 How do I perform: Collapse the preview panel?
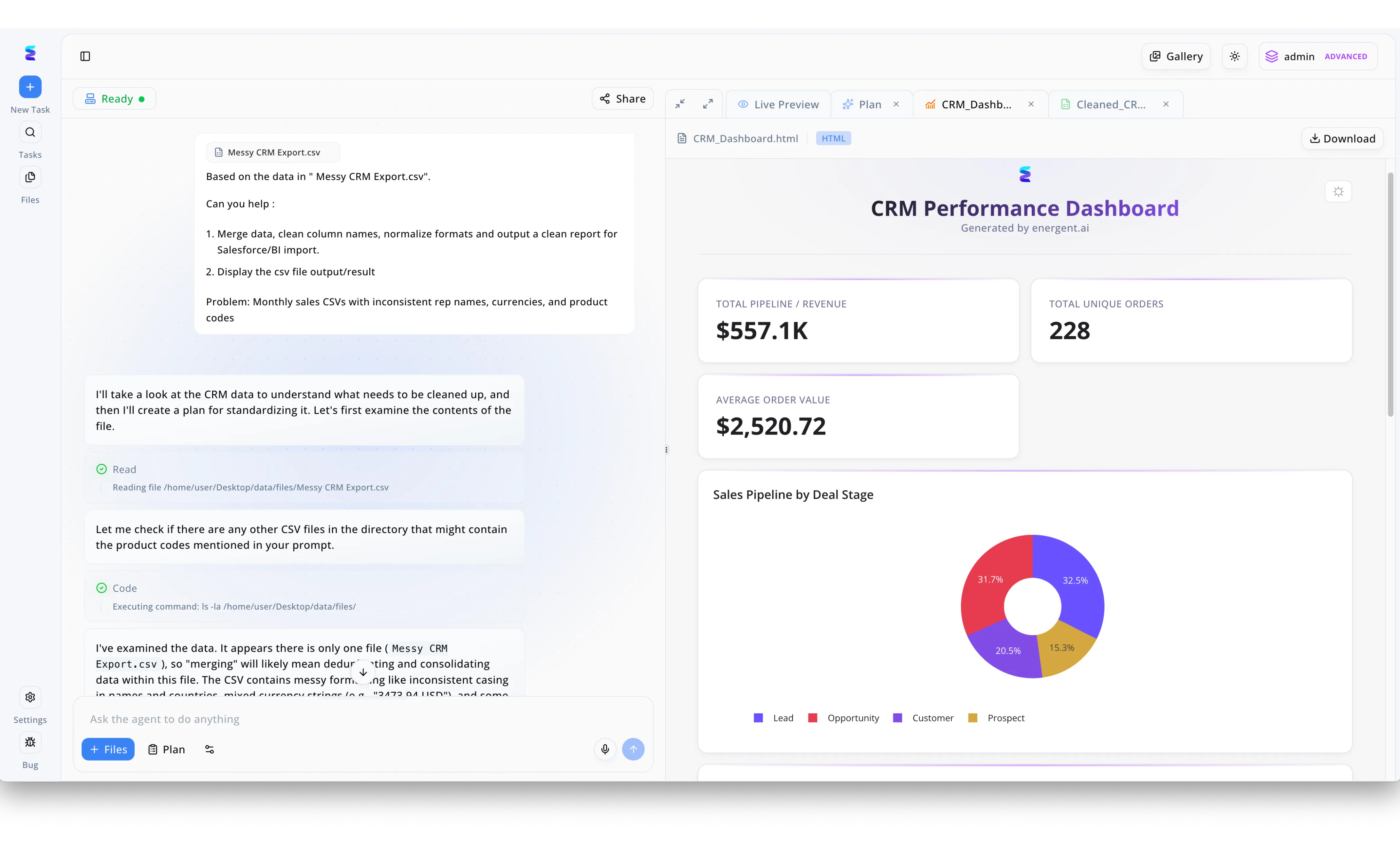679,103
